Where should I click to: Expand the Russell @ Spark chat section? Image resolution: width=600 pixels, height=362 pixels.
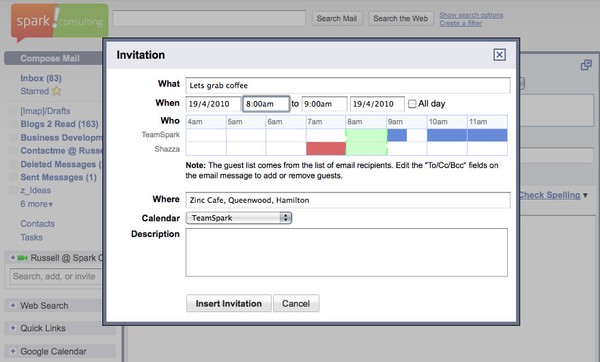(x=13, y=258)
